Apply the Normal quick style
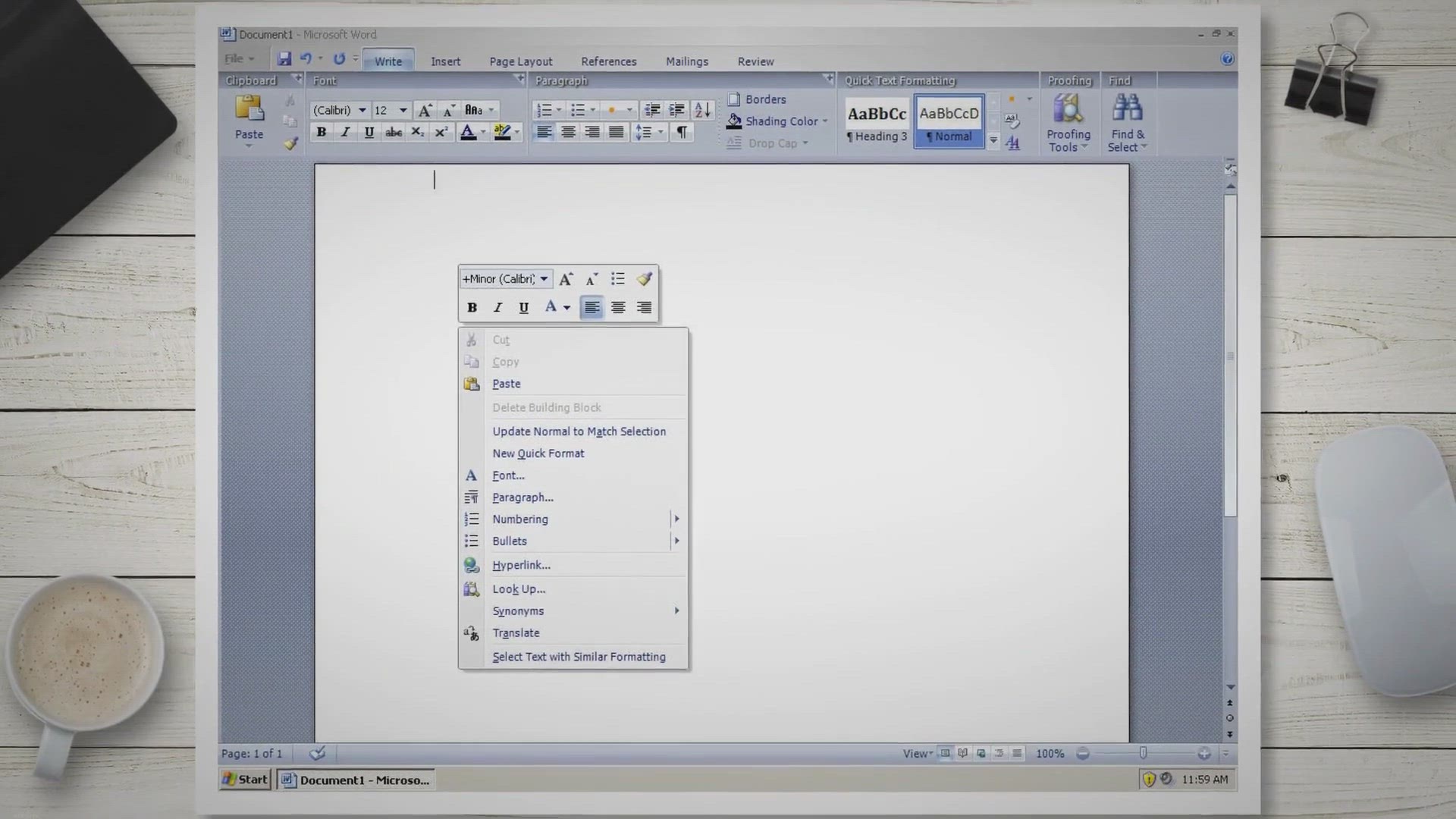Screen dimensions: 1456x819 click(949, 121)
